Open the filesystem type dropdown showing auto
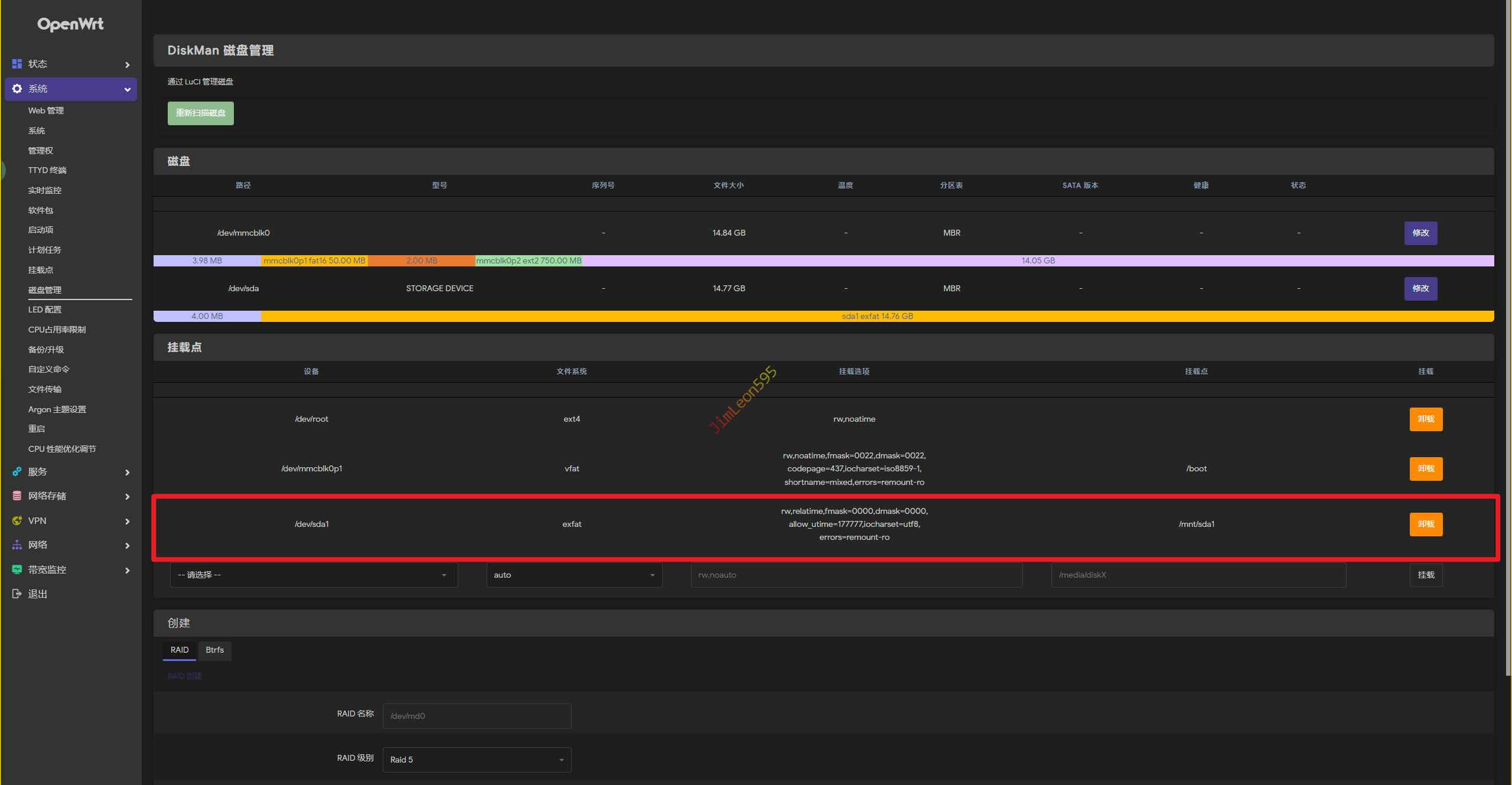This screenshot has width=1512, height=785. [574, 575]
